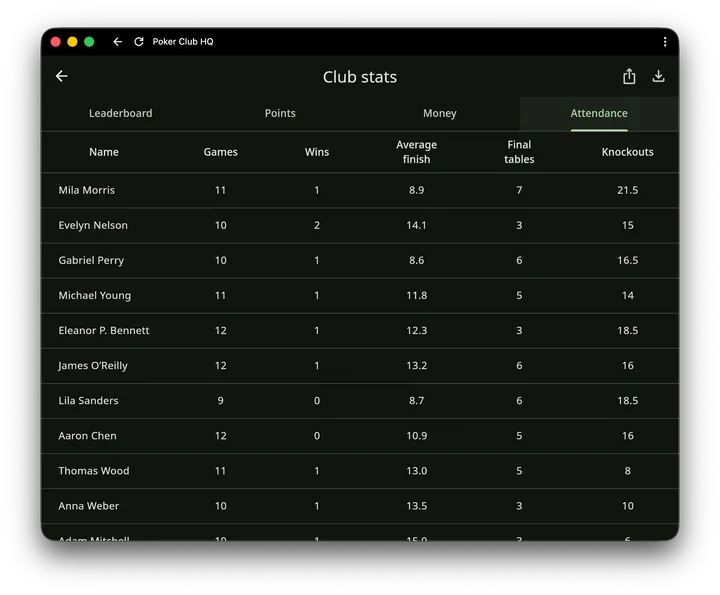Viewport: 720px width, 595px height.
Task: Click Evelyn Nelson's knockouts value 15
Action: click(627, 225)
